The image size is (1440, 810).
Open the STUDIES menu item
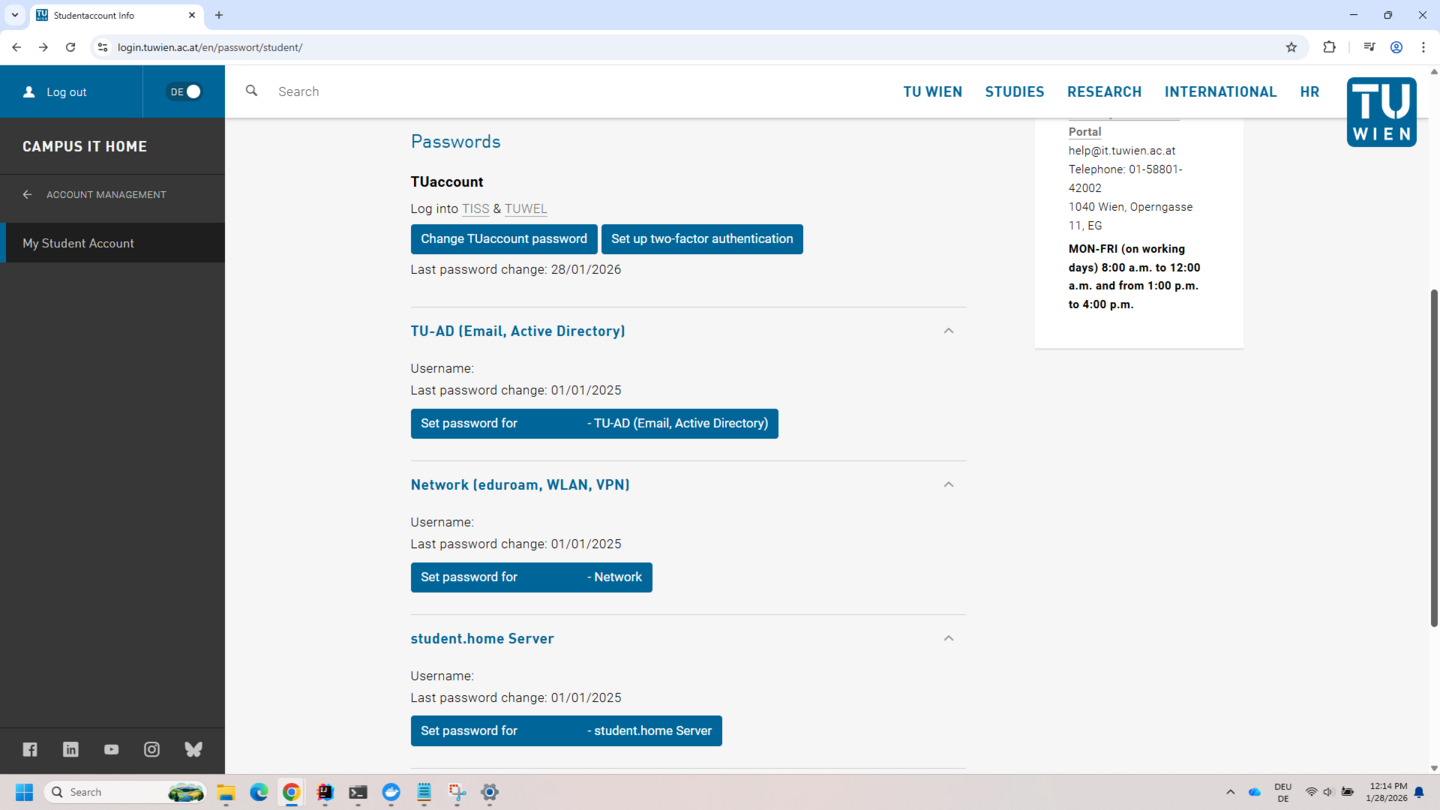(x=1014, y=92)
